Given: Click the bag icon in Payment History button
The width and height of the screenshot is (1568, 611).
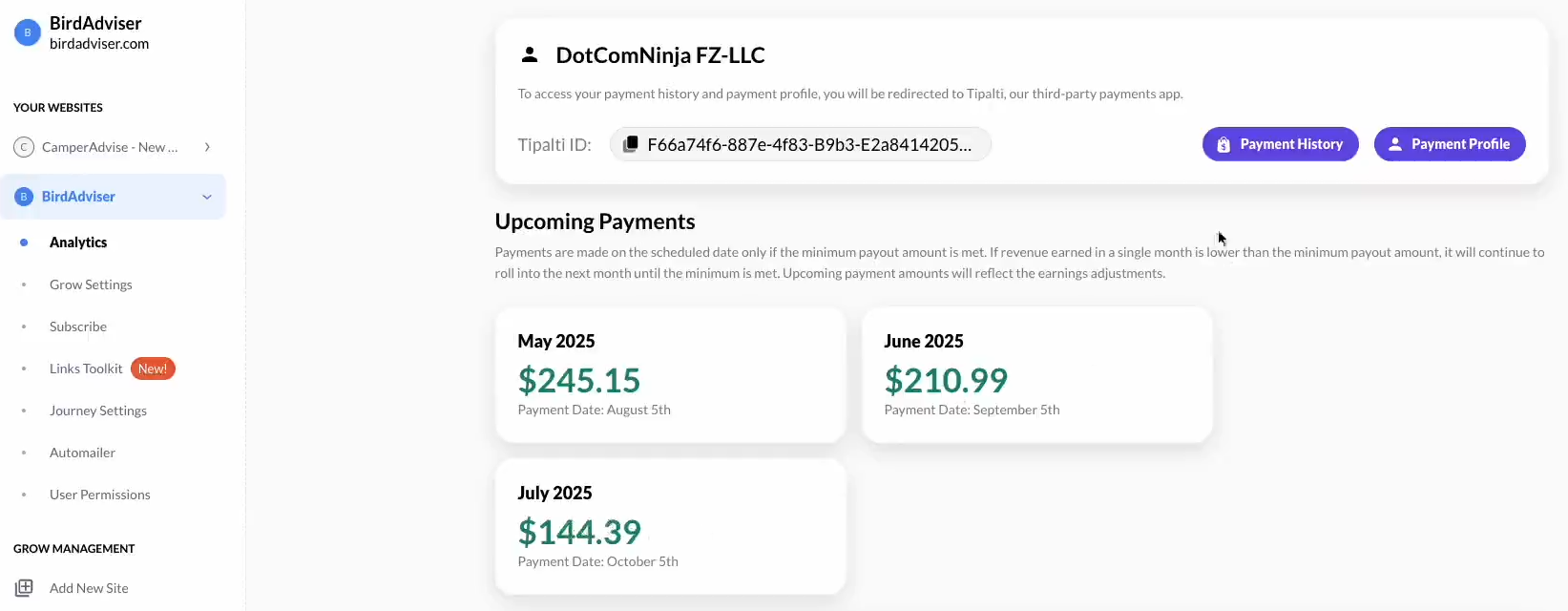Looking at the screenshot, I should click(x=1223, y=144).
